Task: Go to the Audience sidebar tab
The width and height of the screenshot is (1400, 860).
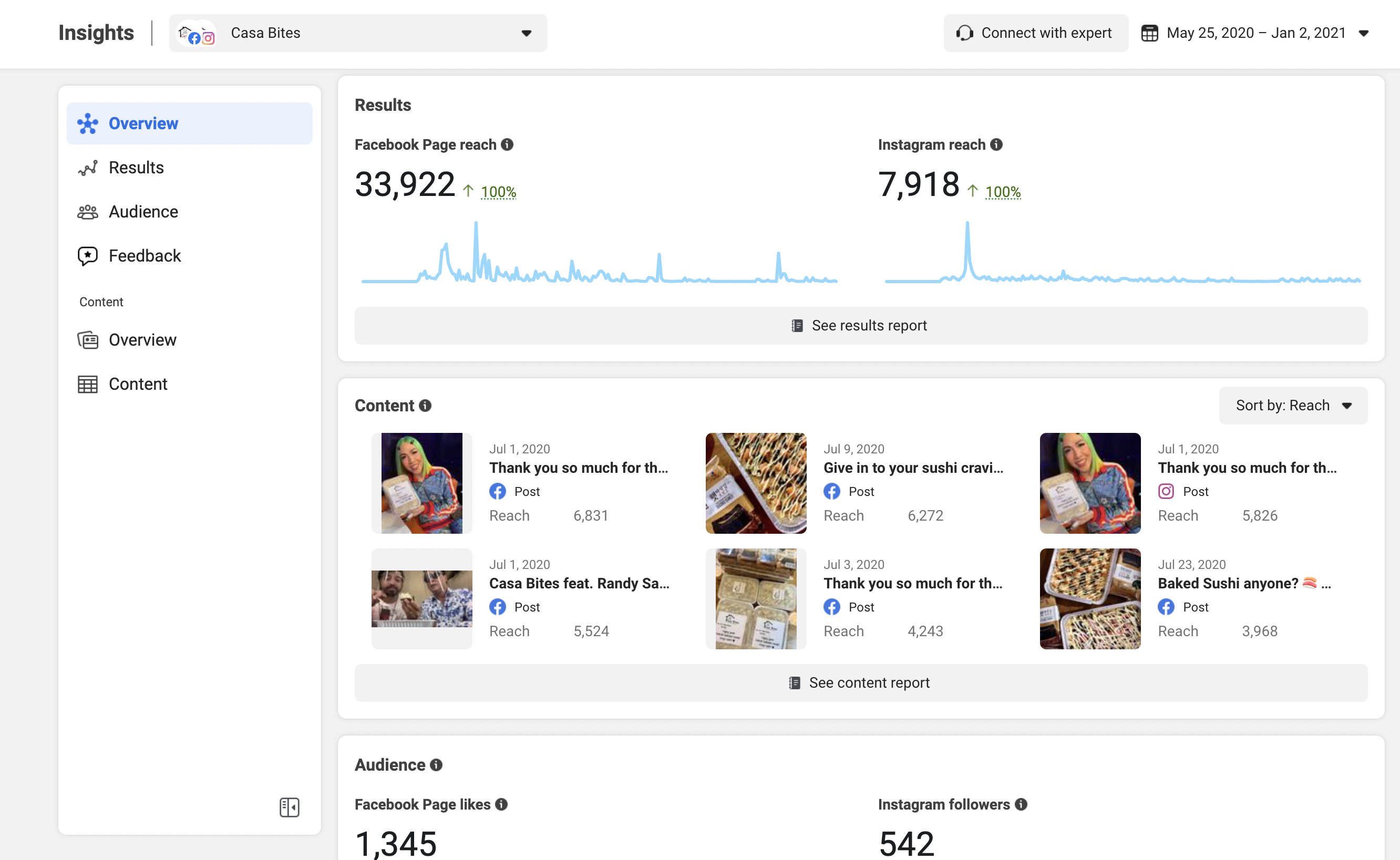Action: pos(143,212)
